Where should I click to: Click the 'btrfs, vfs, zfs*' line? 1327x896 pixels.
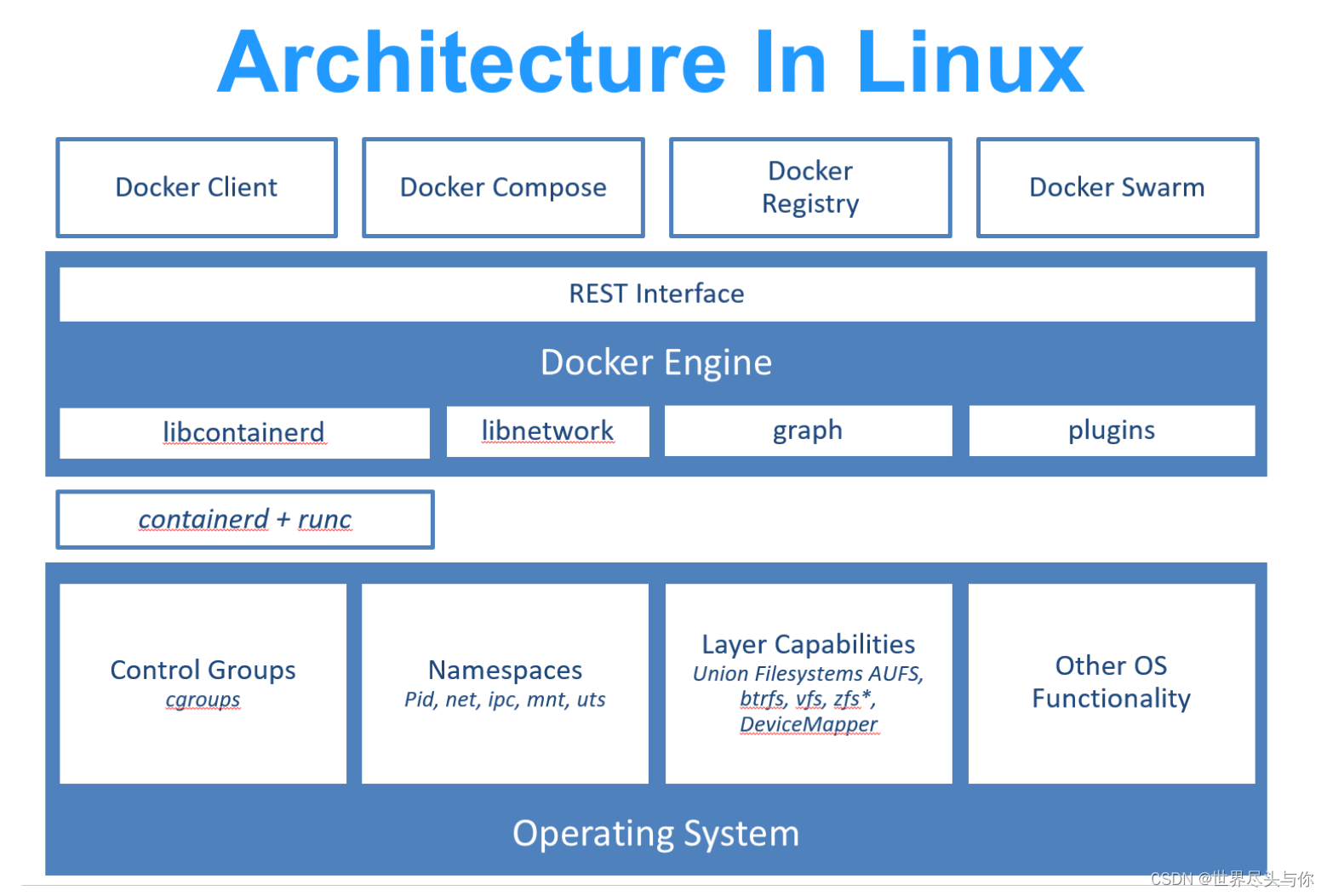click(809, 699)
